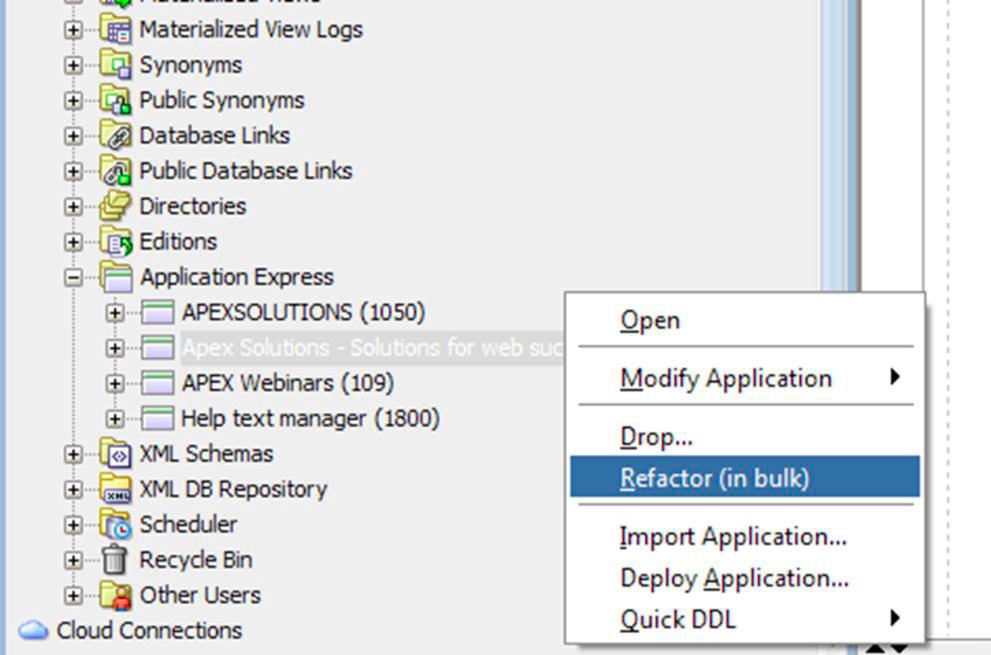This screenshot has width=991, height=655.
Task: Select the XML DB Repository label
Action: (234, 489)
